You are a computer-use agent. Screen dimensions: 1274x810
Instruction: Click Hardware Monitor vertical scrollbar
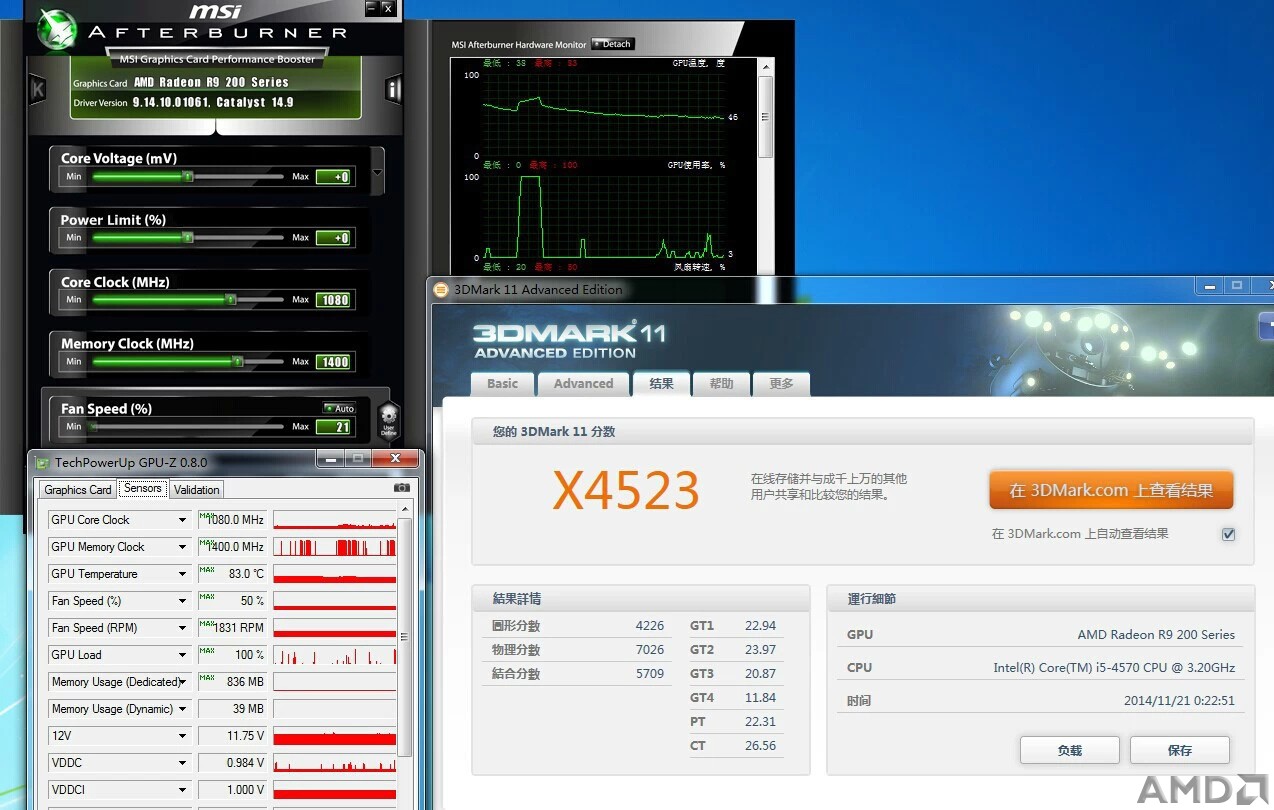coord(766,168)
